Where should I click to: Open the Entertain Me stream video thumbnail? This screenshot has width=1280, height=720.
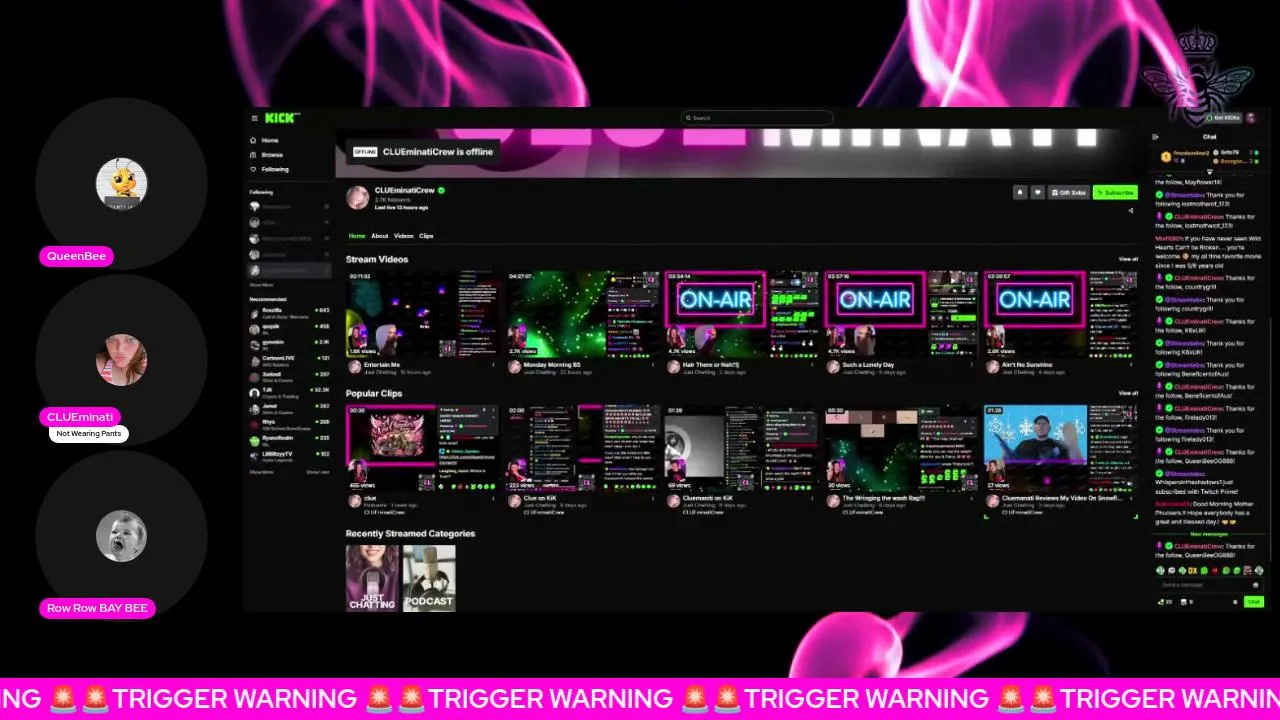422,313
